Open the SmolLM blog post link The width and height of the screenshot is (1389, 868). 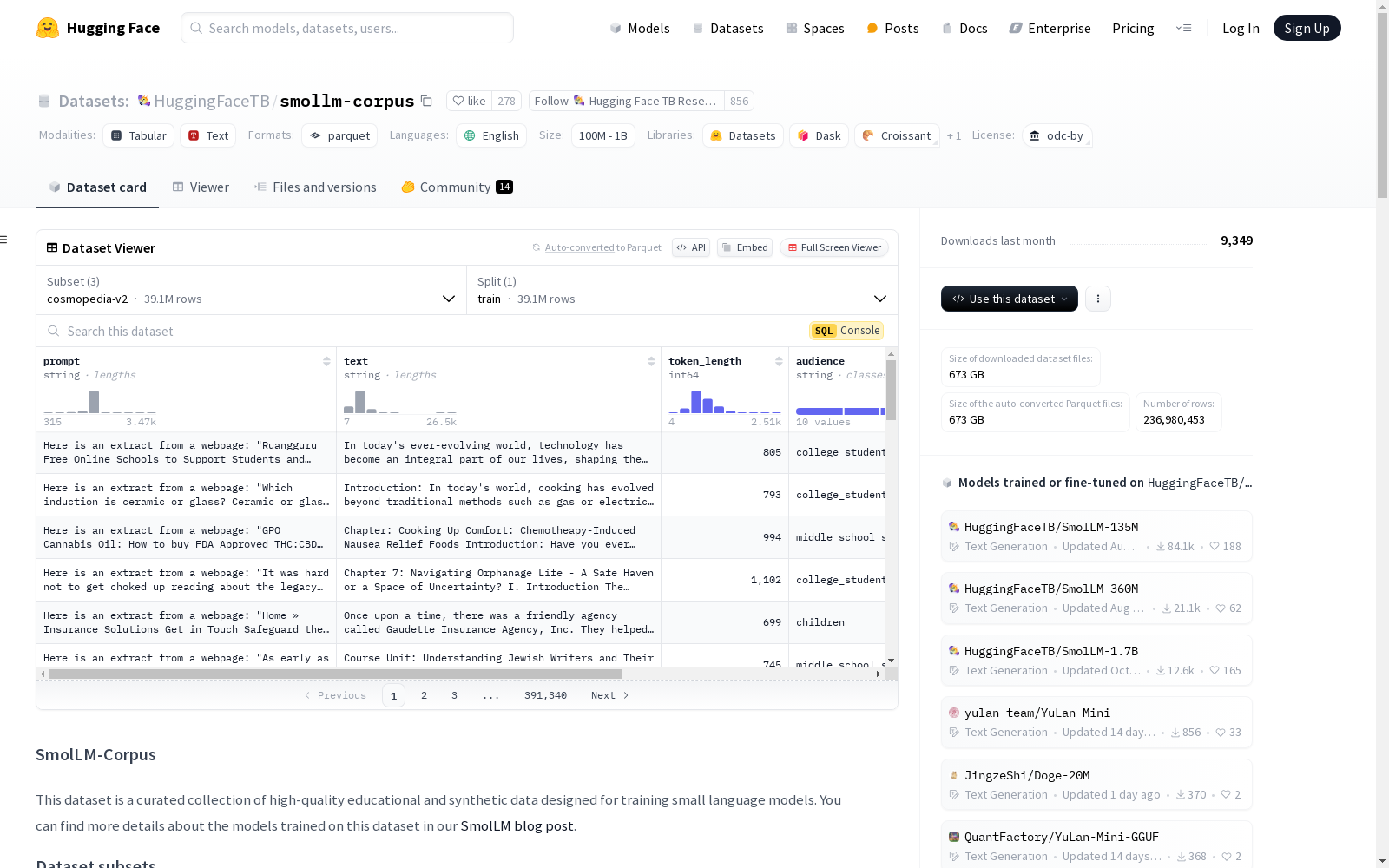coord(517,826)
